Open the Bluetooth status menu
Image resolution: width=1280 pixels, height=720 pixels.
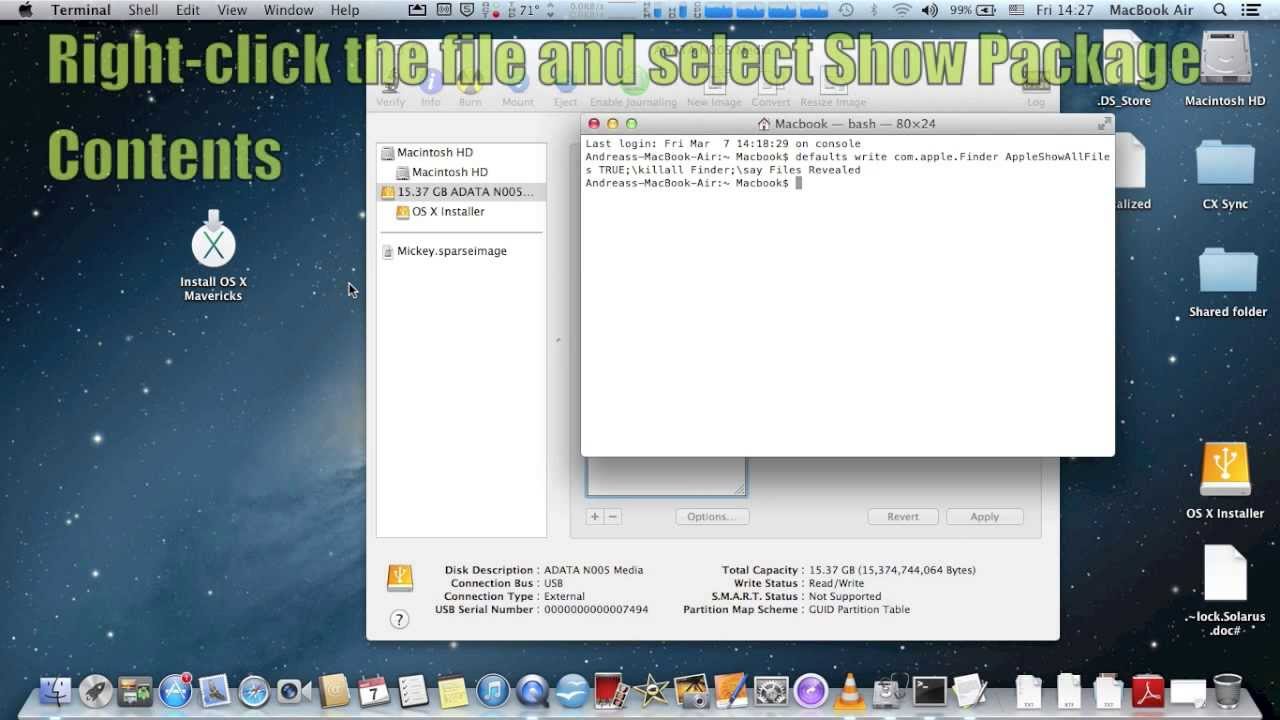click(874, 10)
